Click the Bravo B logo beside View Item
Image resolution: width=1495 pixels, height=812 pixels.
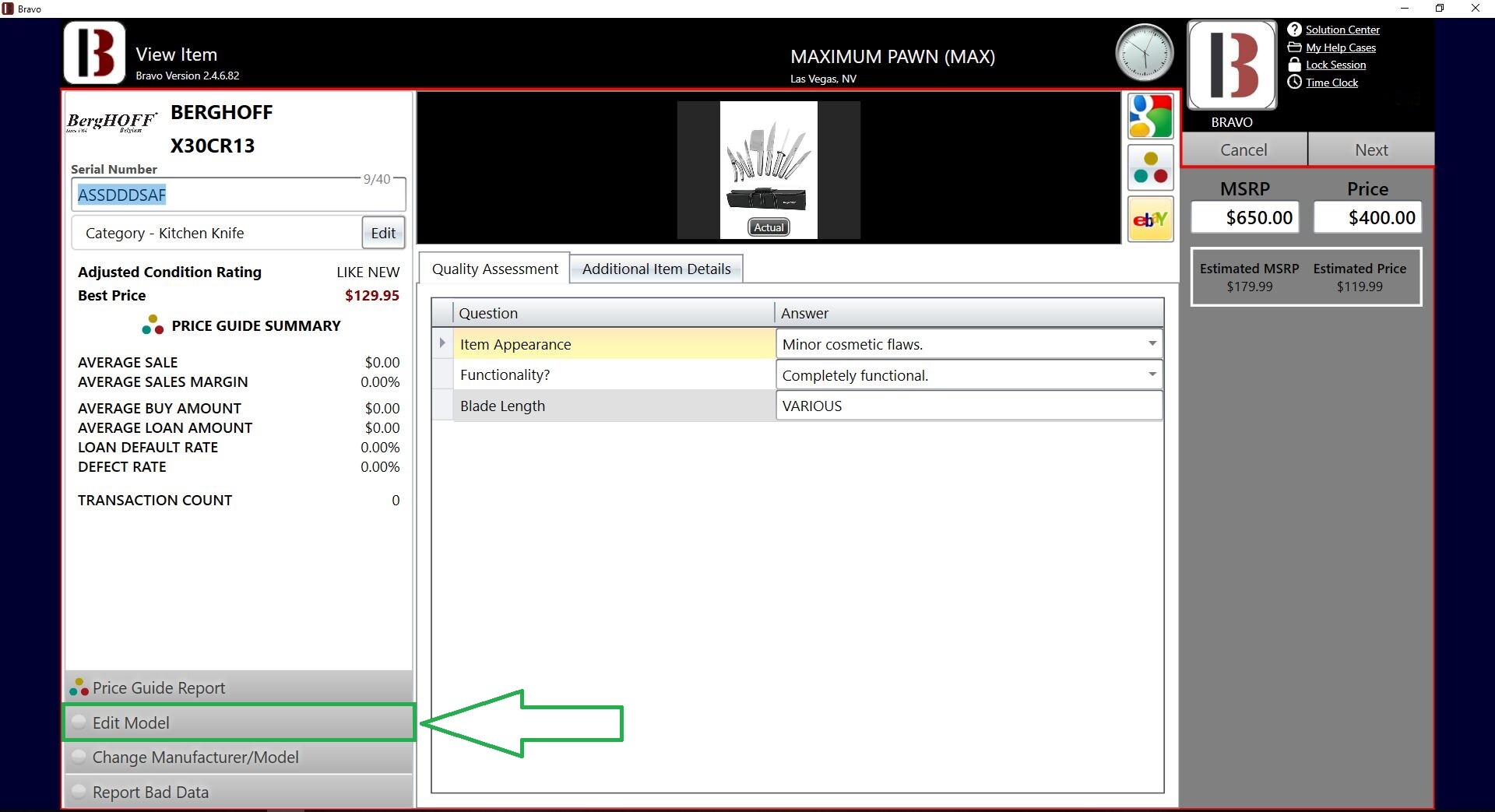[94, 53]
